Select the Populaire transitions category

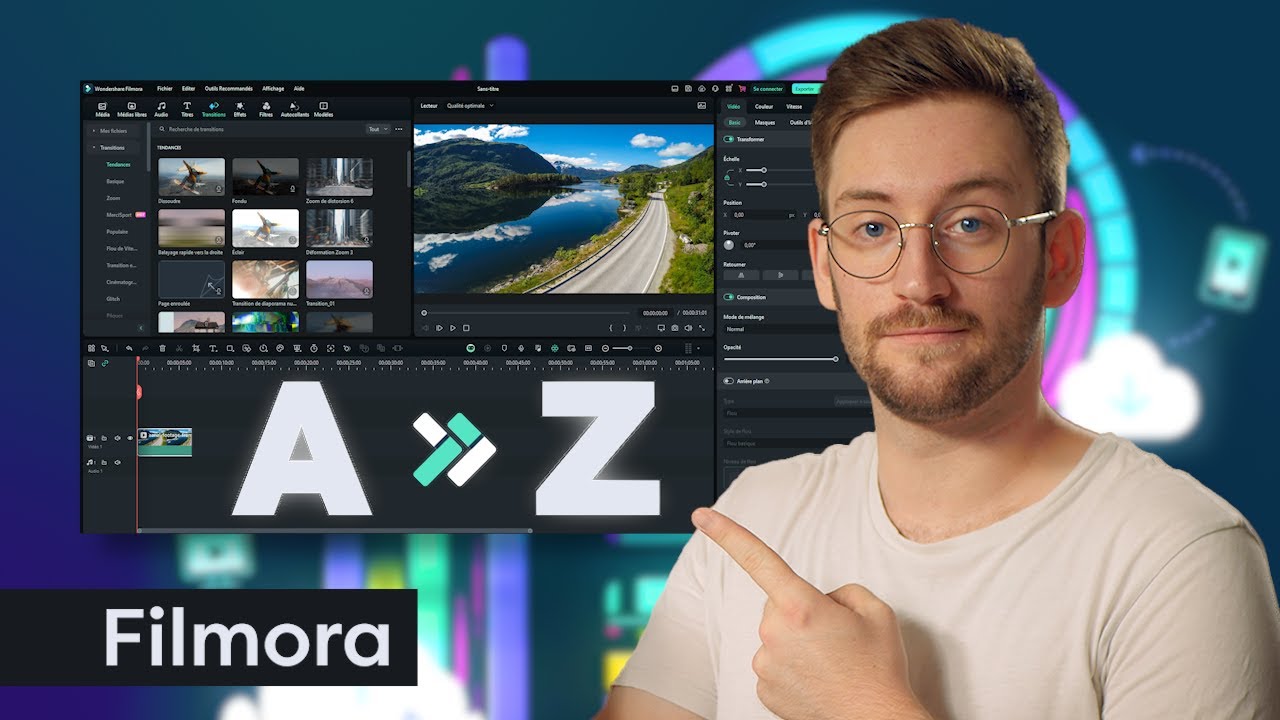pos(117,231)
